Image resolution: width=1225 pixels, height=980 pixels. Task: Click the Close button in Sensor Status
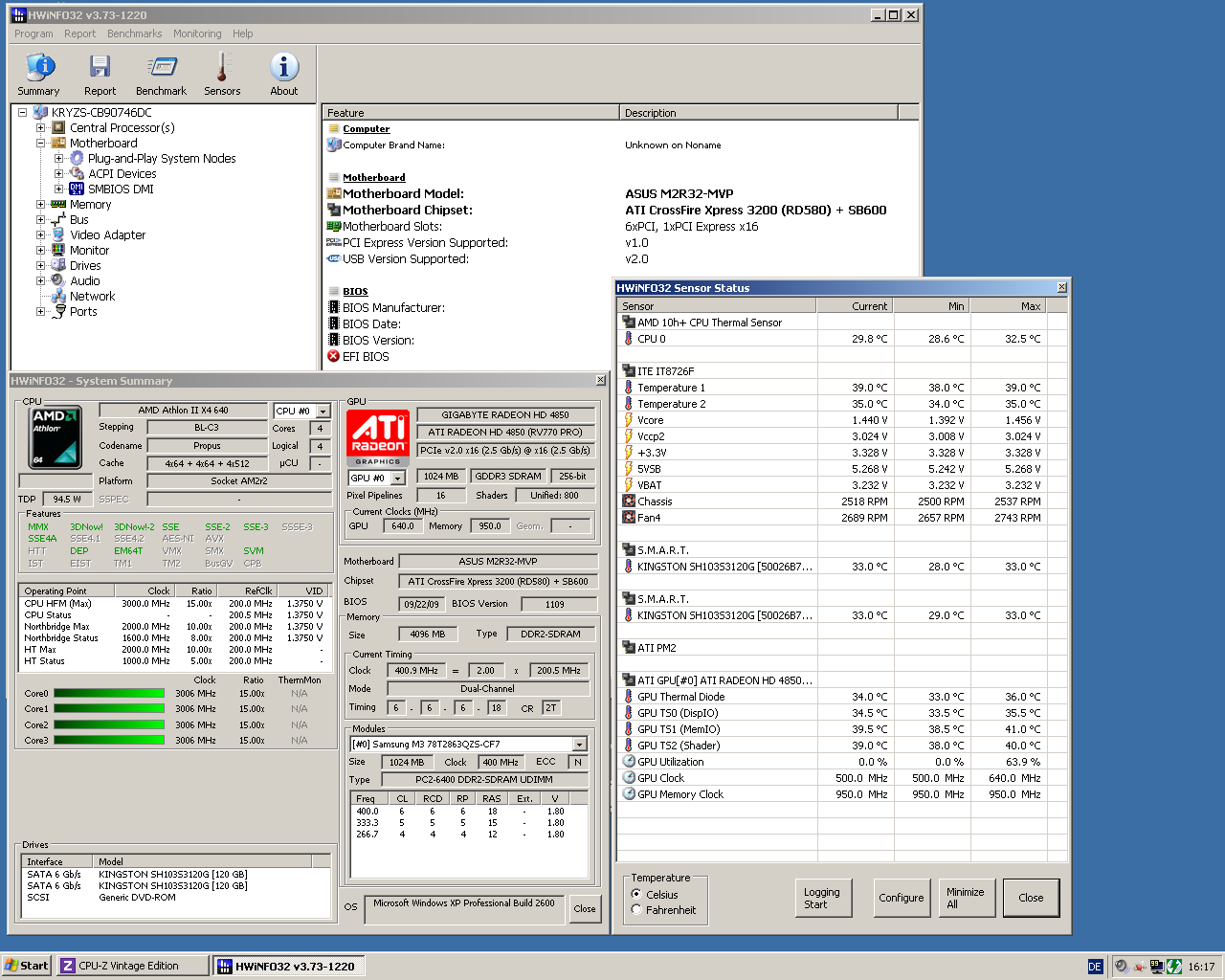click(x=1031, y=898)
